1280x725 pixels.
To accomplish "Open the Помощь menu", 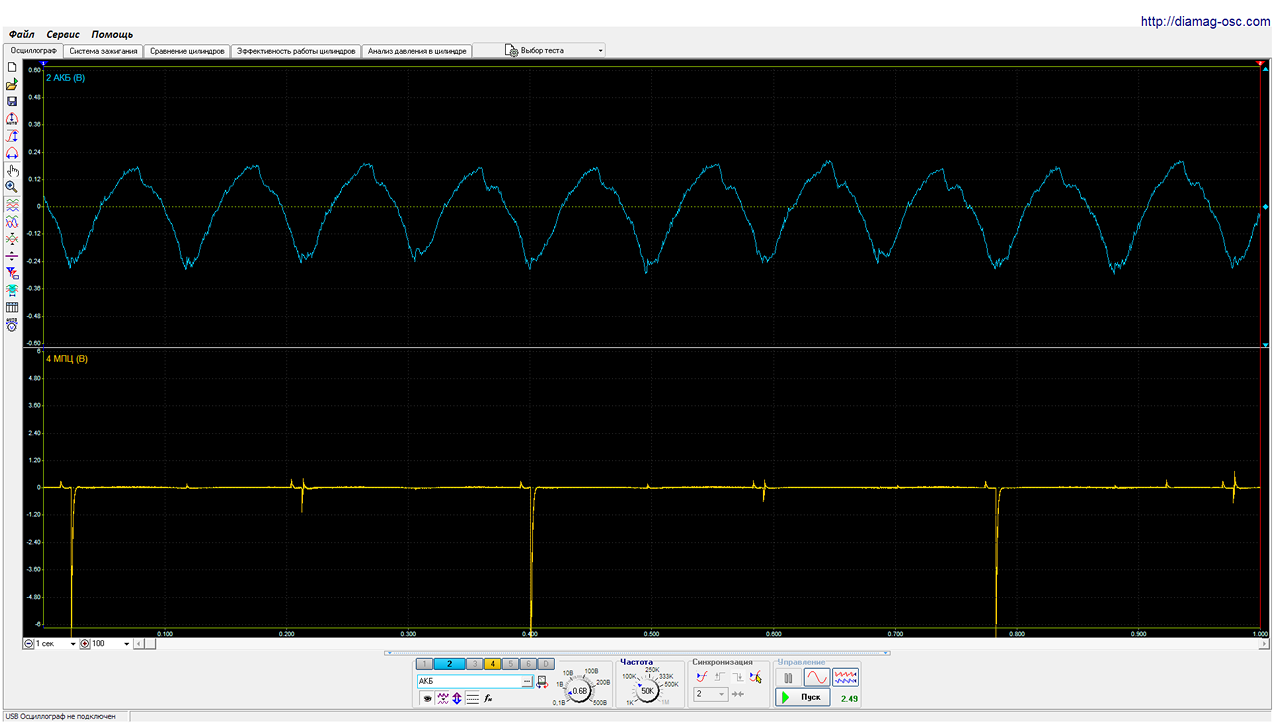I will click(x=112, y=34).
